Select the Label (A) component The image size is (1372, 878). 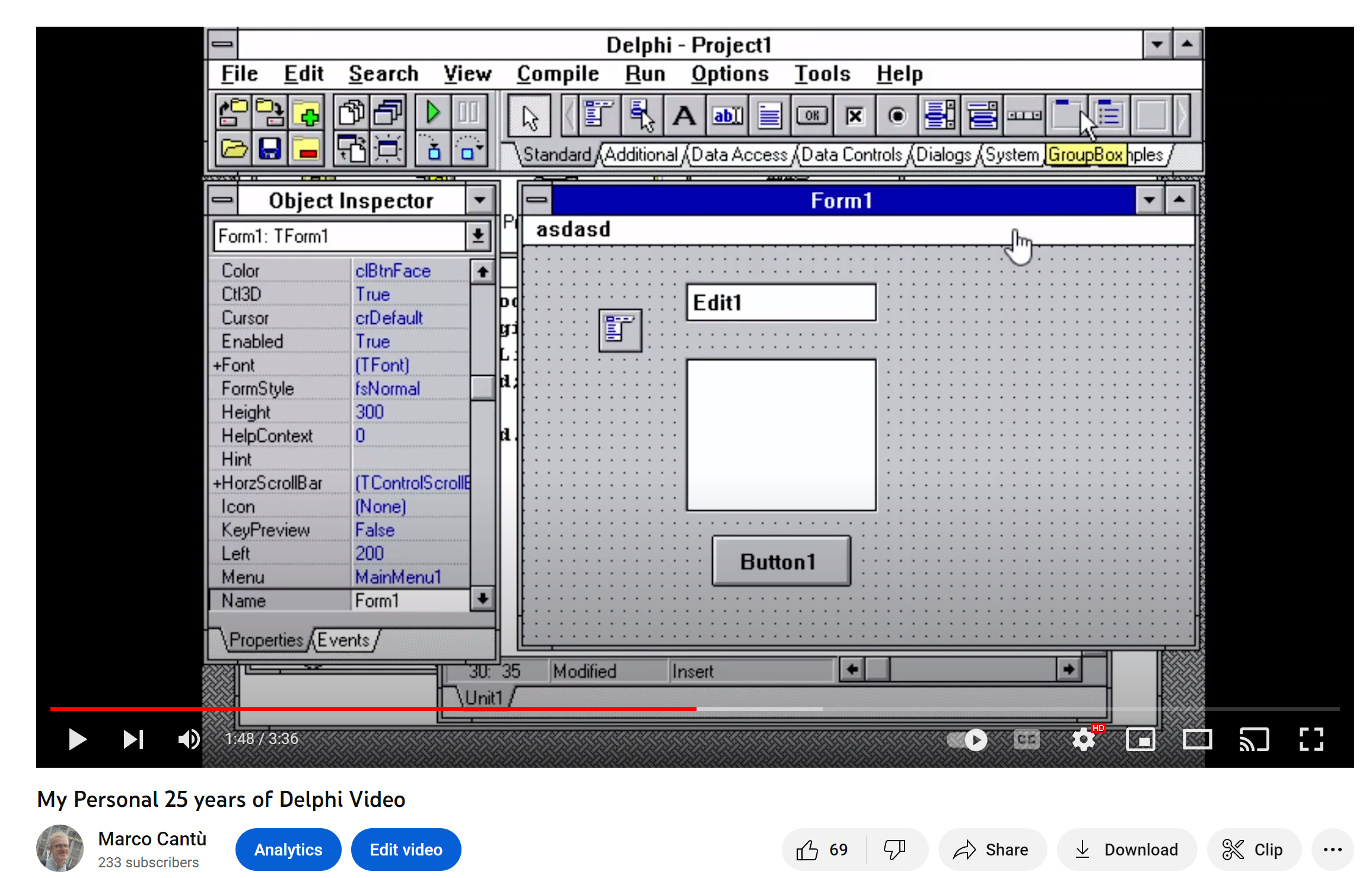[x=684, y=115]
